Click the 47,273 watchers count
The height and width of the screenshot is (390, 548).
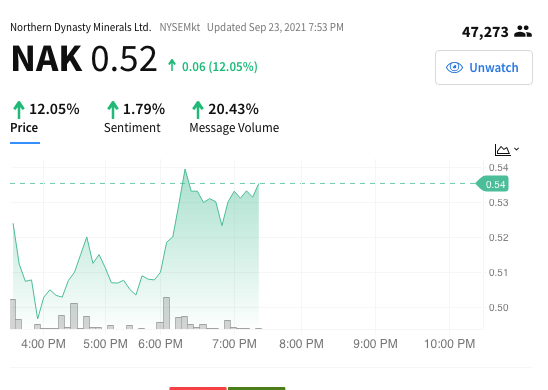485,32
